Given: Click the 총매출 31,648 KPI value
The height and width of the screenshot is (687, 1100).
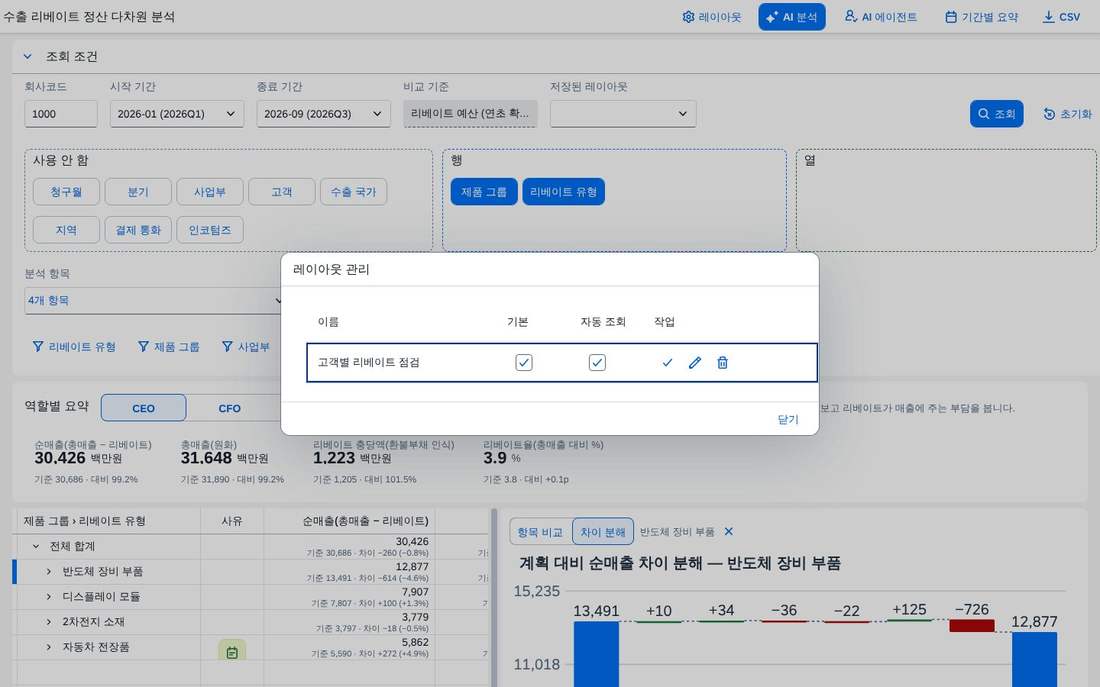Looking at the screenshot, I should click(x=206, y=458).
